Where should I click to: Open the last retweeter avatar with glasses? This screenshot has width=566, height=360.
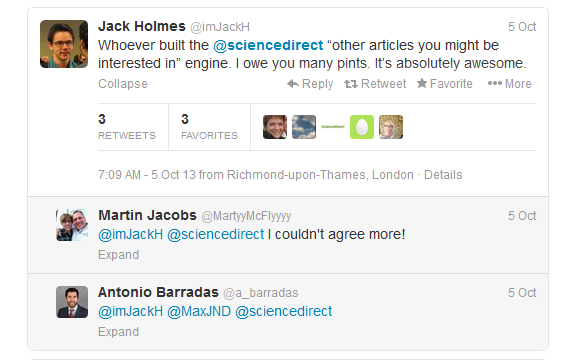click(391, 127)
